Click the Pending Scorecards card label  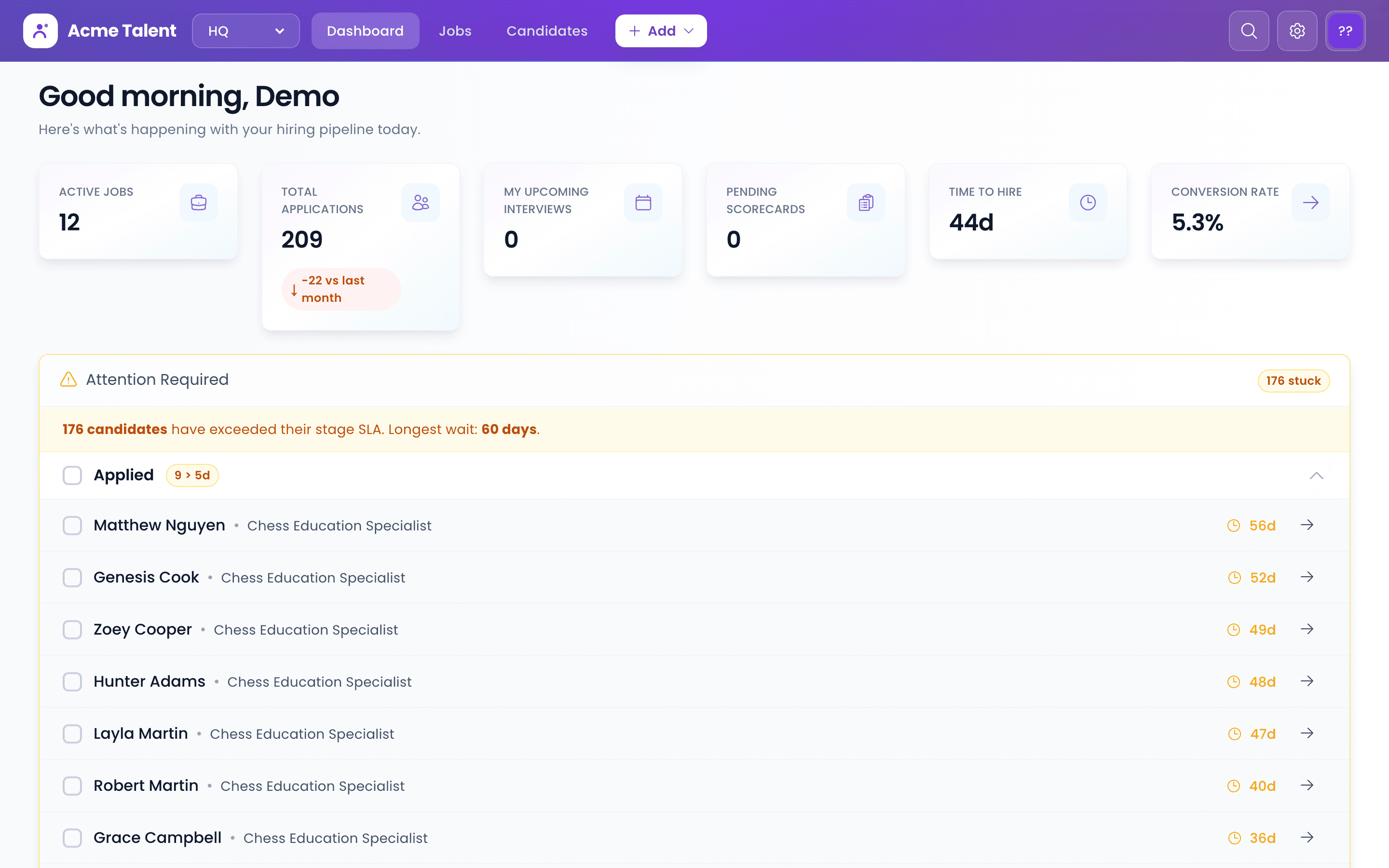coord(766,200)
